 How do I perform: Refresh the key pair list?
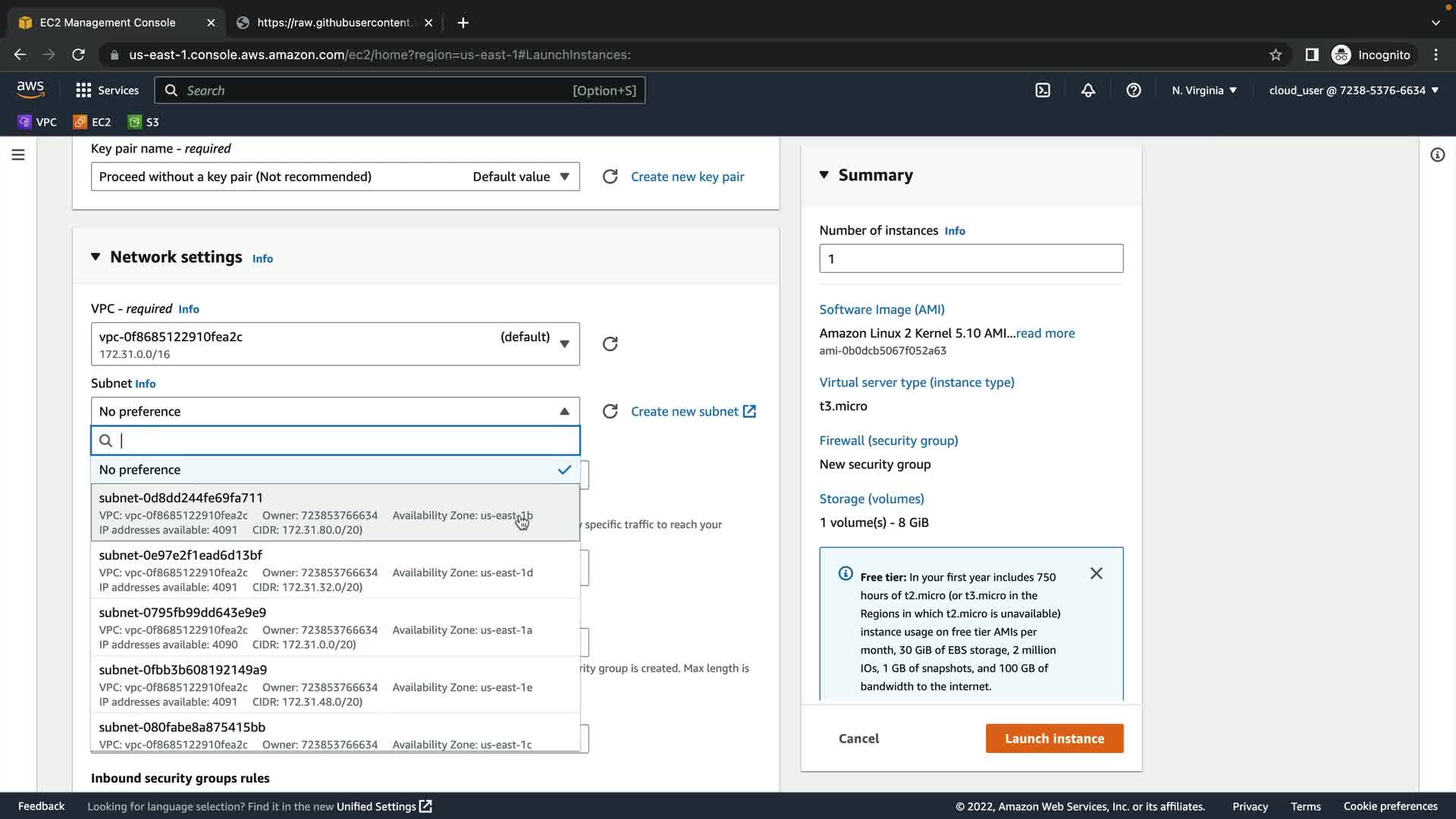click(610, 177)
